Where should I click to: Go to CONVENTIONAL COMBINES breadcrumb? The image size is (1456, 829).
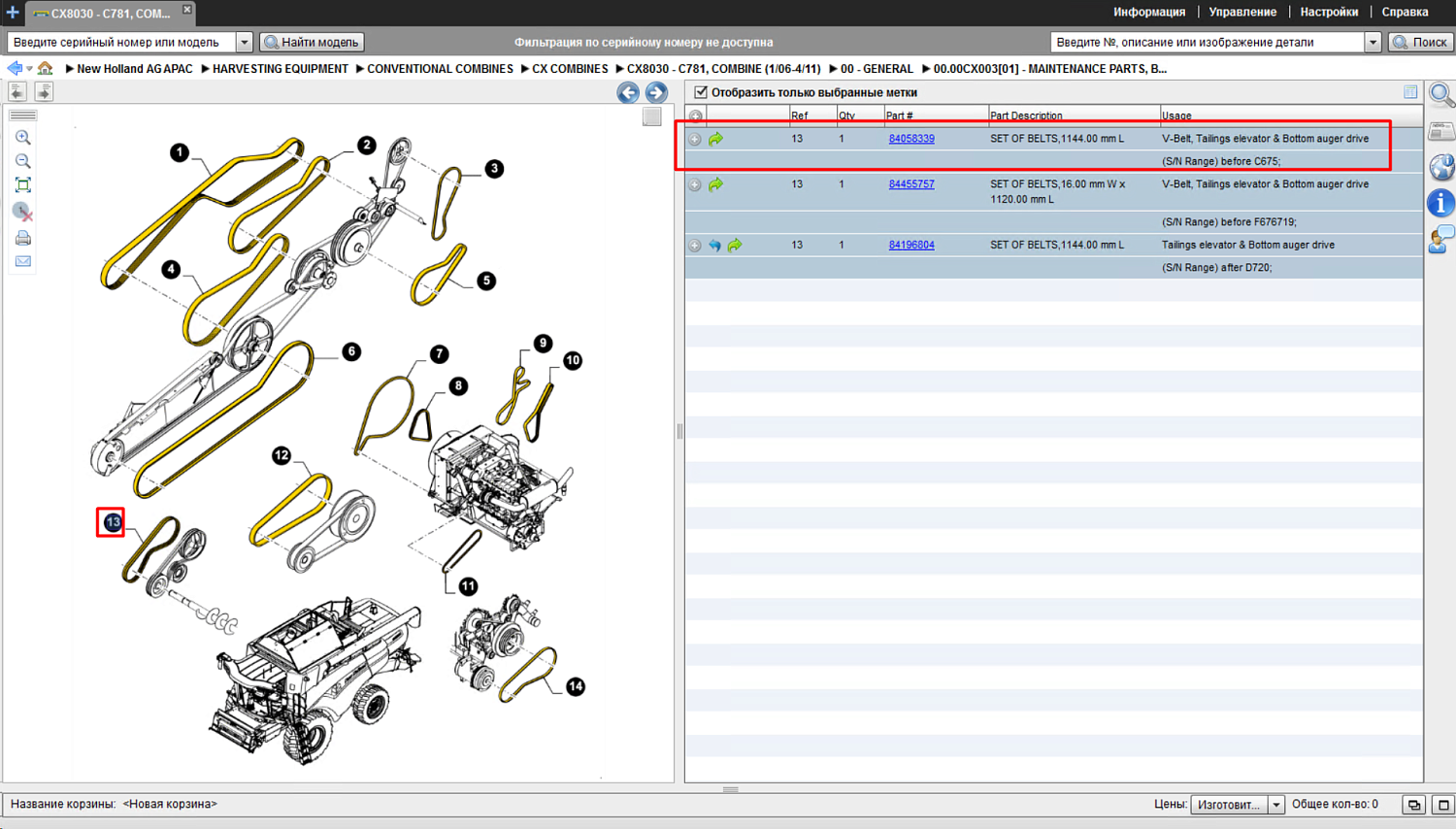pyautogui.click(x=440, y=69)
